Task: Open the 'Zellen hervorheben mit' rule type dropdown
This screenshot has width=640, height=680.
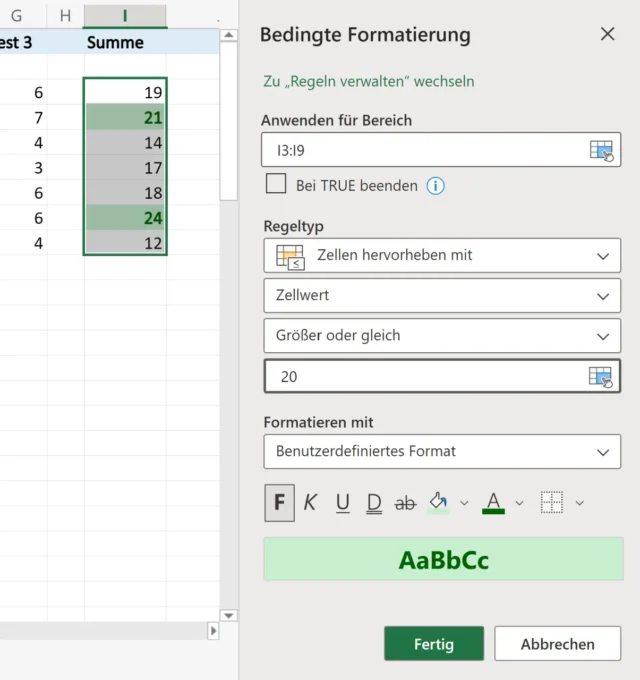Action: [x=442, y=255]
